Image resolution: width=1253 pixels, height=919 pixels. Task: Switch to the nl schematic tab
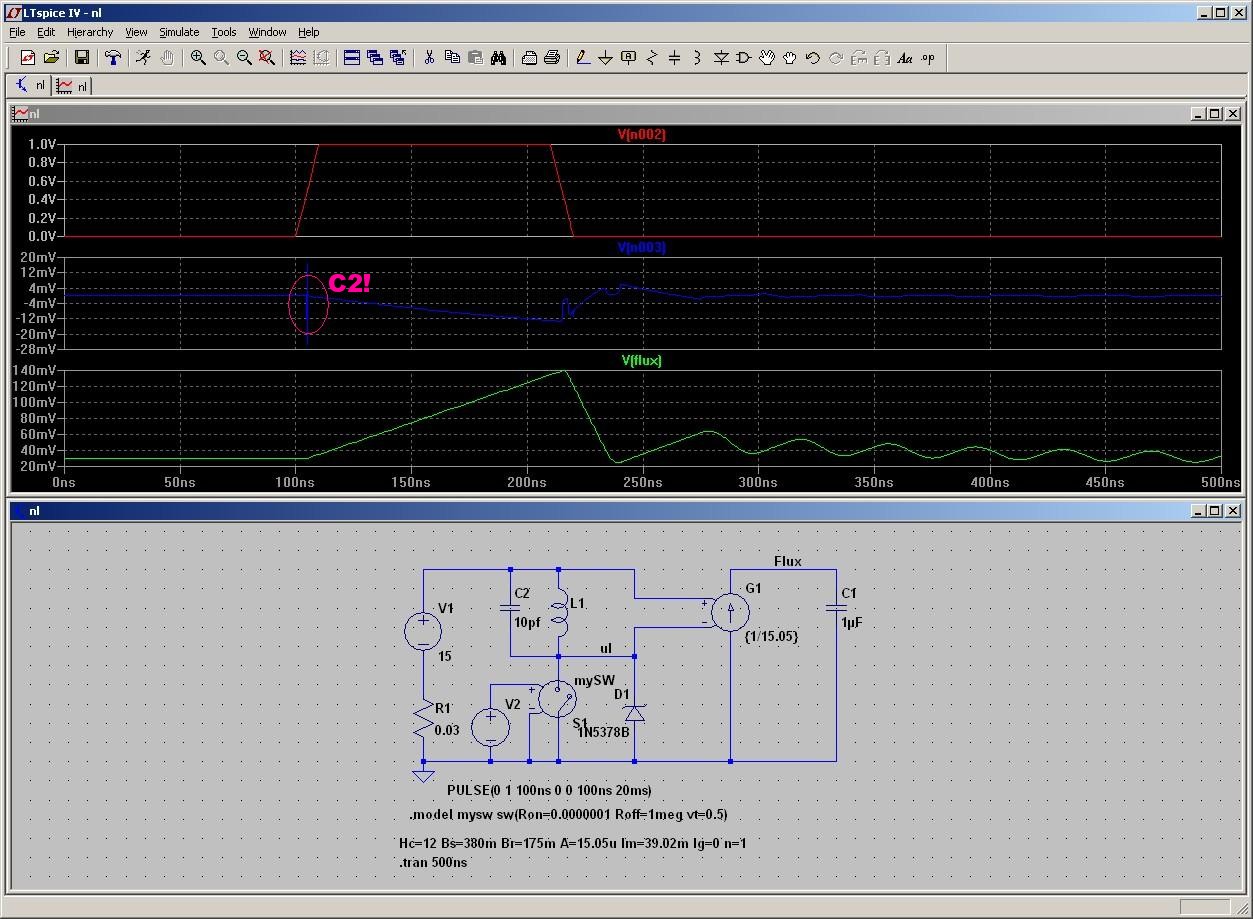tap(30, 86)
